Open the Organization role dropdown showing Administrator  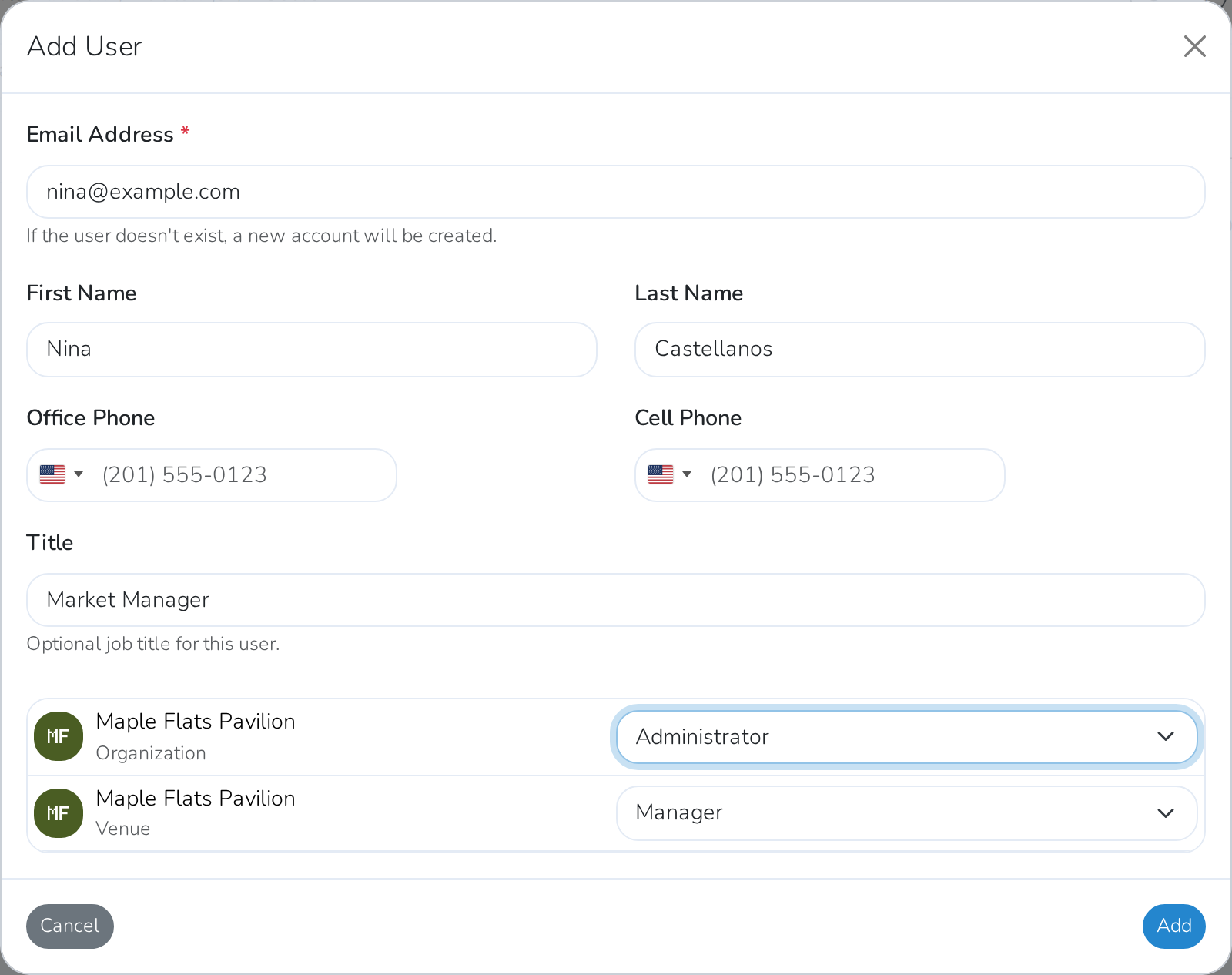pyautogui.click(x=907, y=737)
